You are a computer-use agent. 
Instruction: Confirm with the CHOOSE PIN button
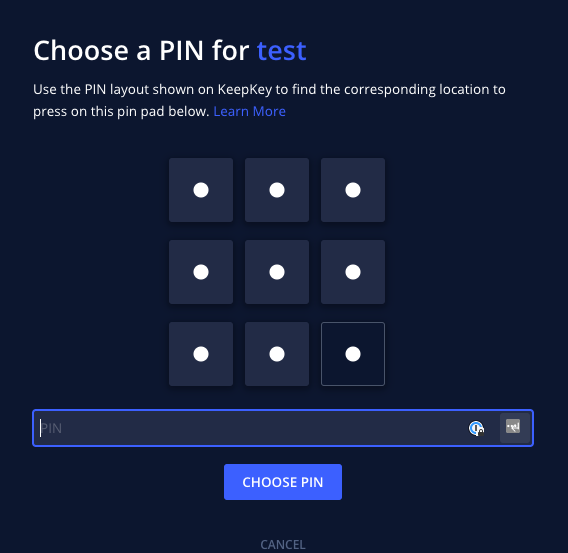[283, 482]
